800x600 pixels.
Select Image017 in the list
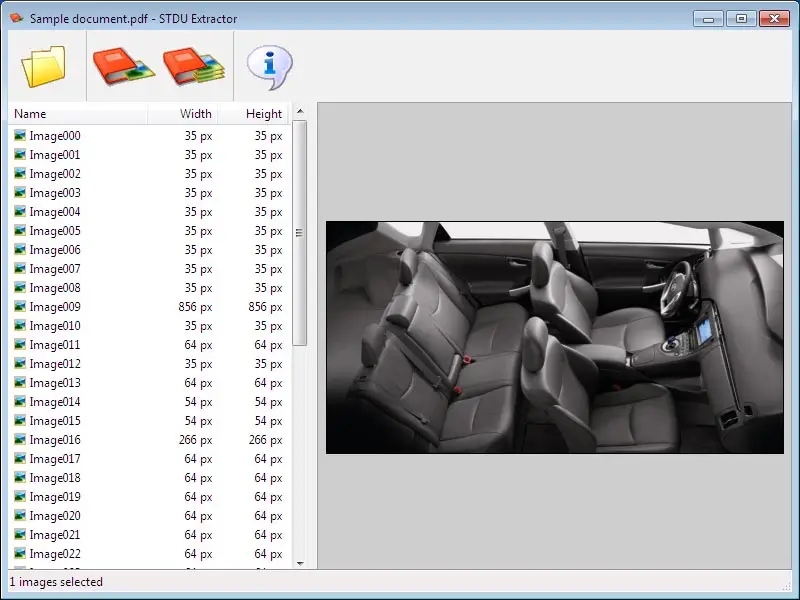(149, 459)
